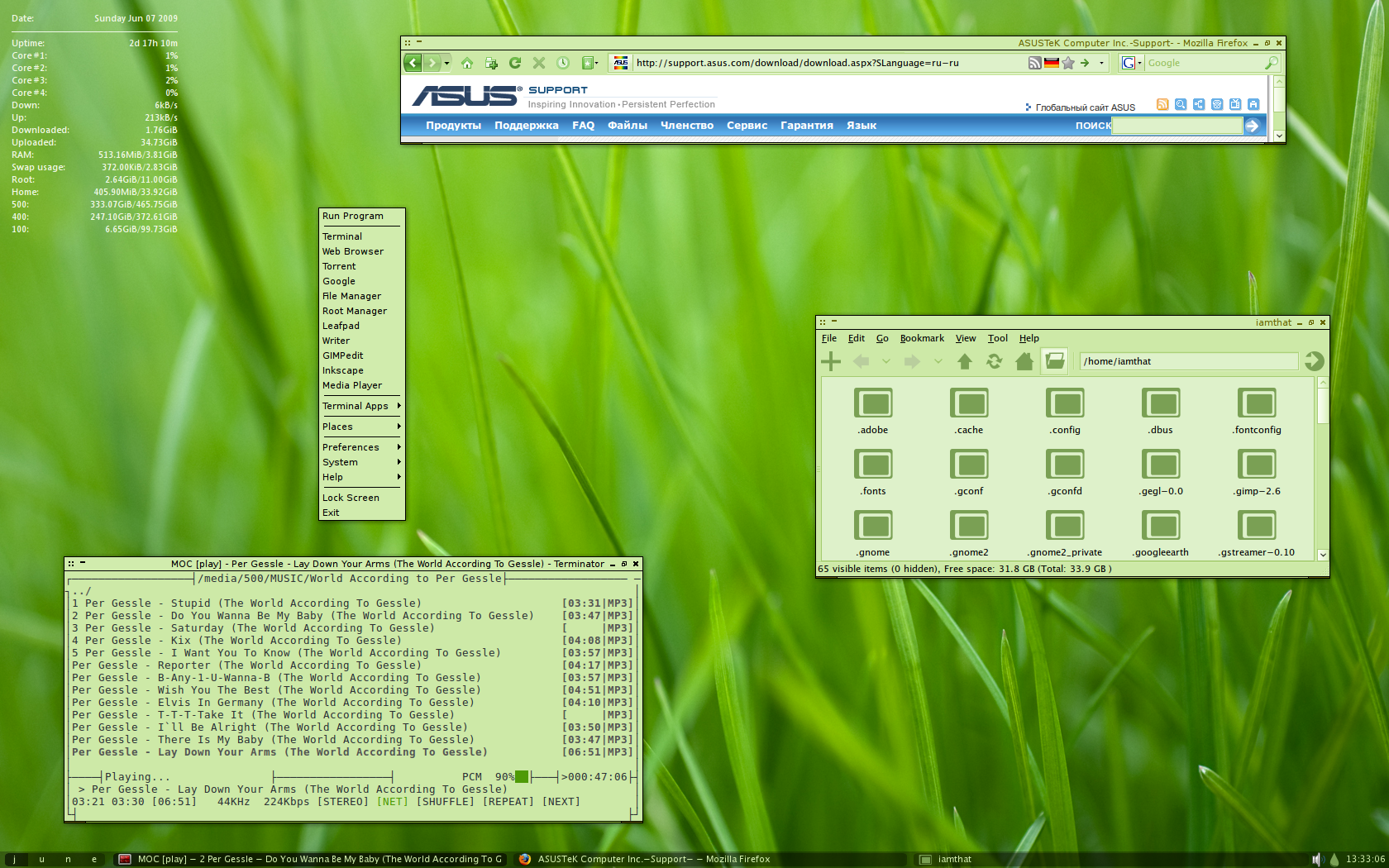Open the Tool menu in file manager
The height and width of the screenshot is (868, 1389).
click(x=998, y=338)
